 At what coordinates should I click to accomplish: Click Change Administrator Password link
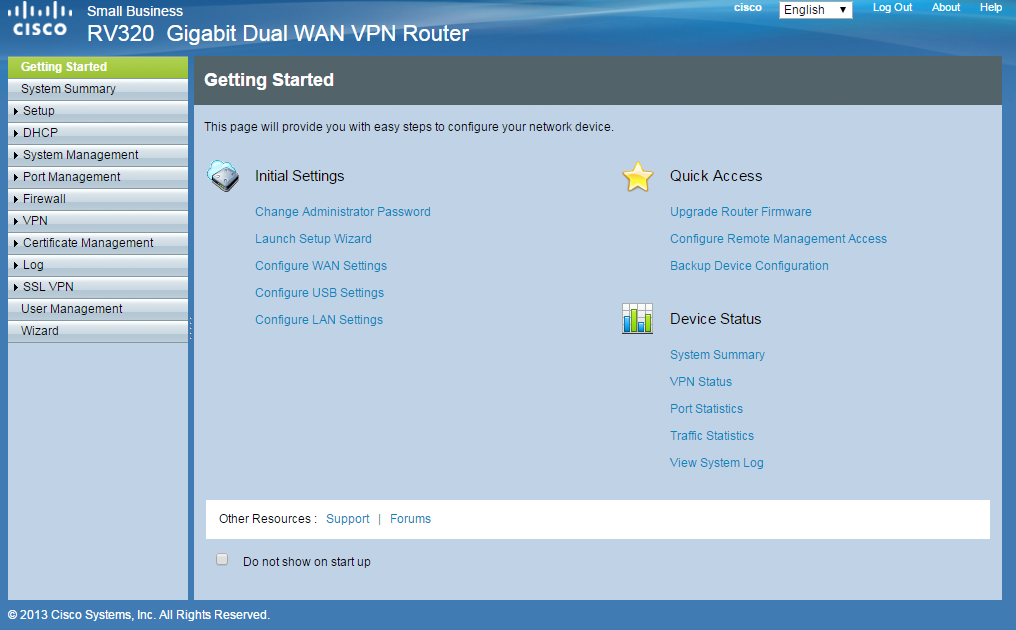(x=342, y=212)
